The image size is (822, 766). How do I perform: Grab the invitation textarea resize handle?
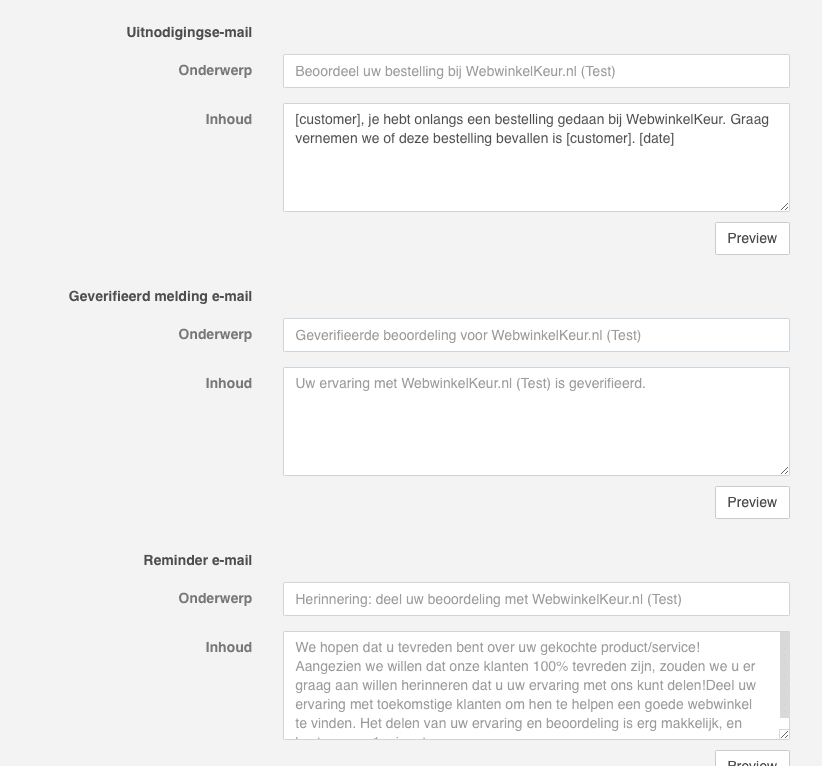[784, 206]
